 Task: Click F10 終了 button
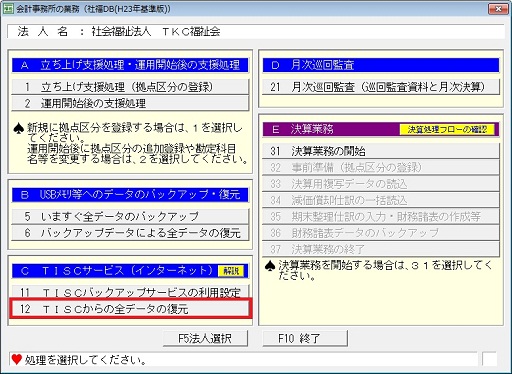pyautogui.click(x=305, y=339)
